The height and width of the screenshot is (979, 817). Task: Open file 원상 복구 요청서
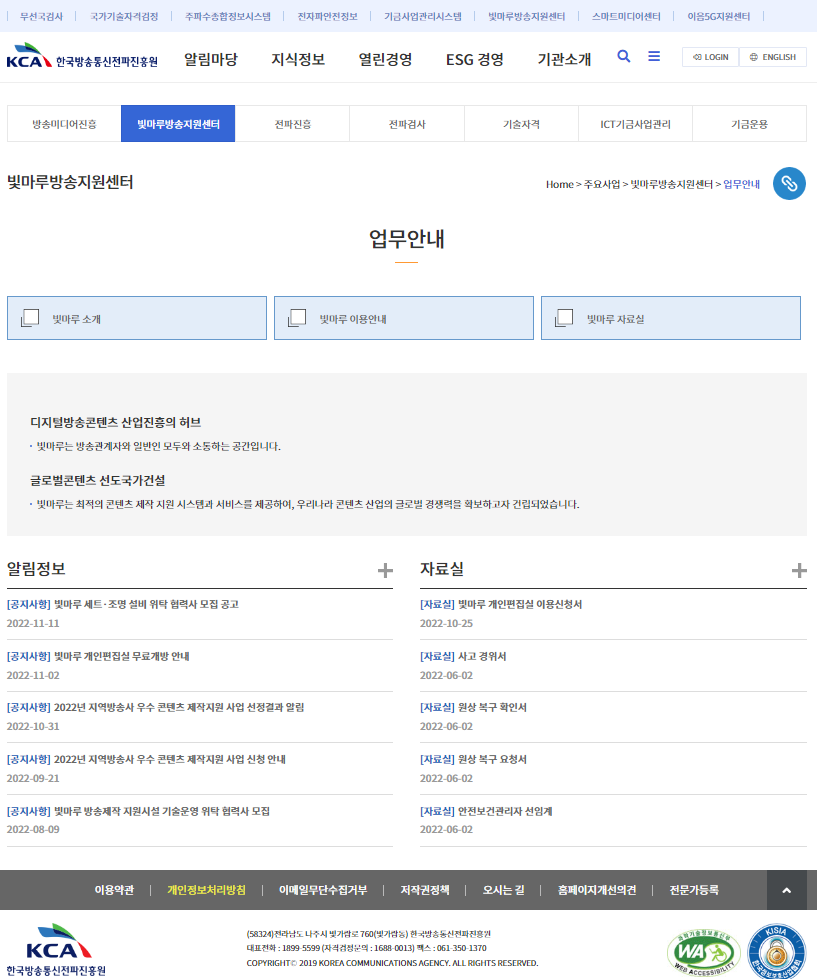tap(492, 759)
